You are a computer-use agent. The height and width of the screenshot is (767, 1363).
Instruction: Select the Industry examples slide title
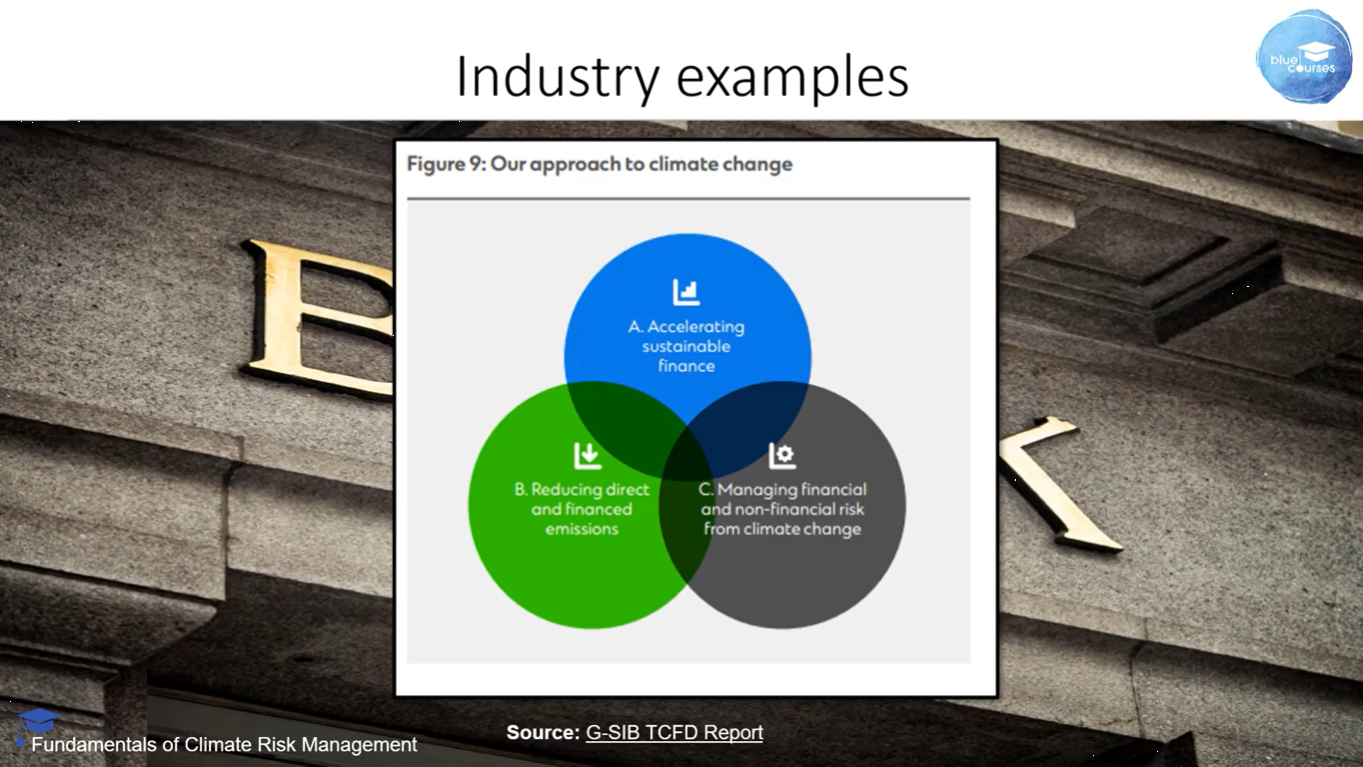682,77
